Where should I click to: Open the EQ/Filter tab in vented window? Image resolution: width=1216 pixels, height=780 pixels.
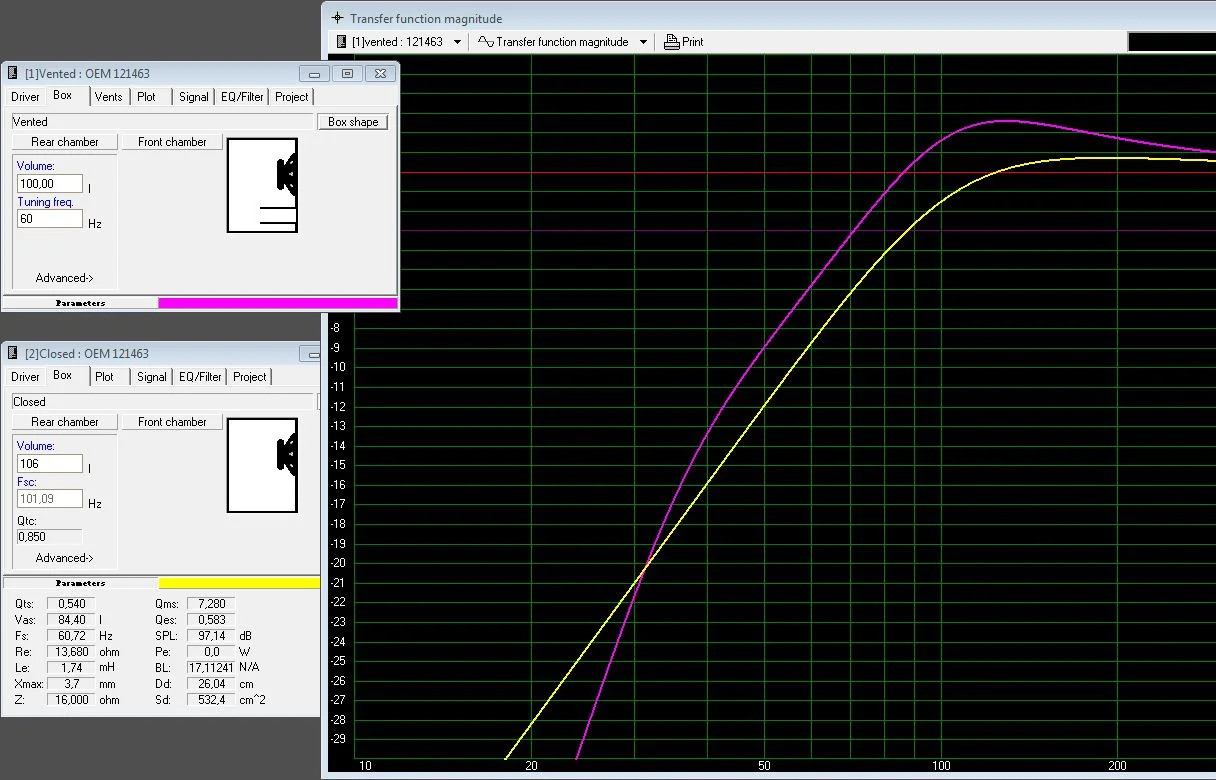[242, 97]
